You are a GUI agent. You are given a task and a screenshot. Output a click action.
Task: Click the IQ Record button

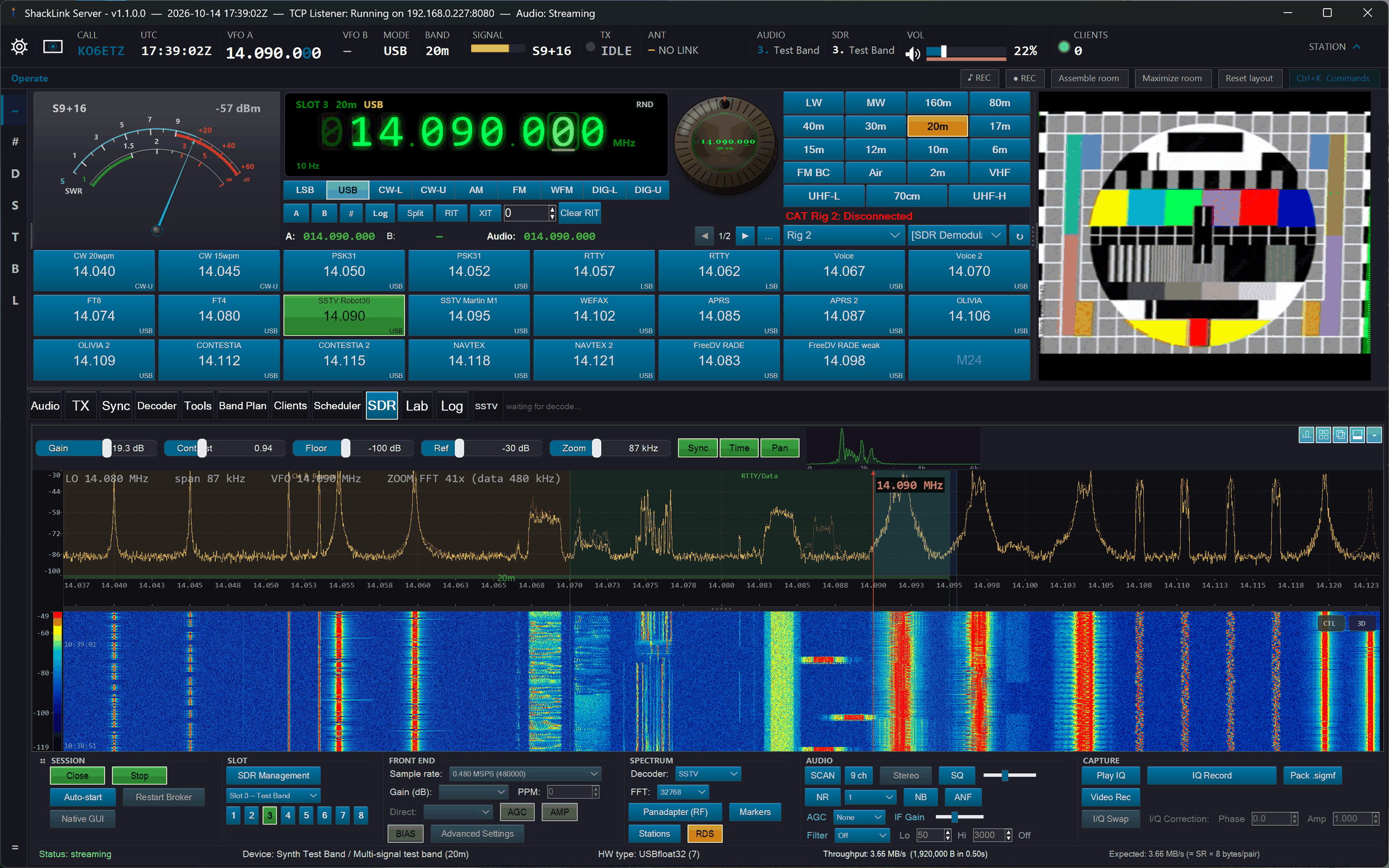click(x=1211, y=776)
